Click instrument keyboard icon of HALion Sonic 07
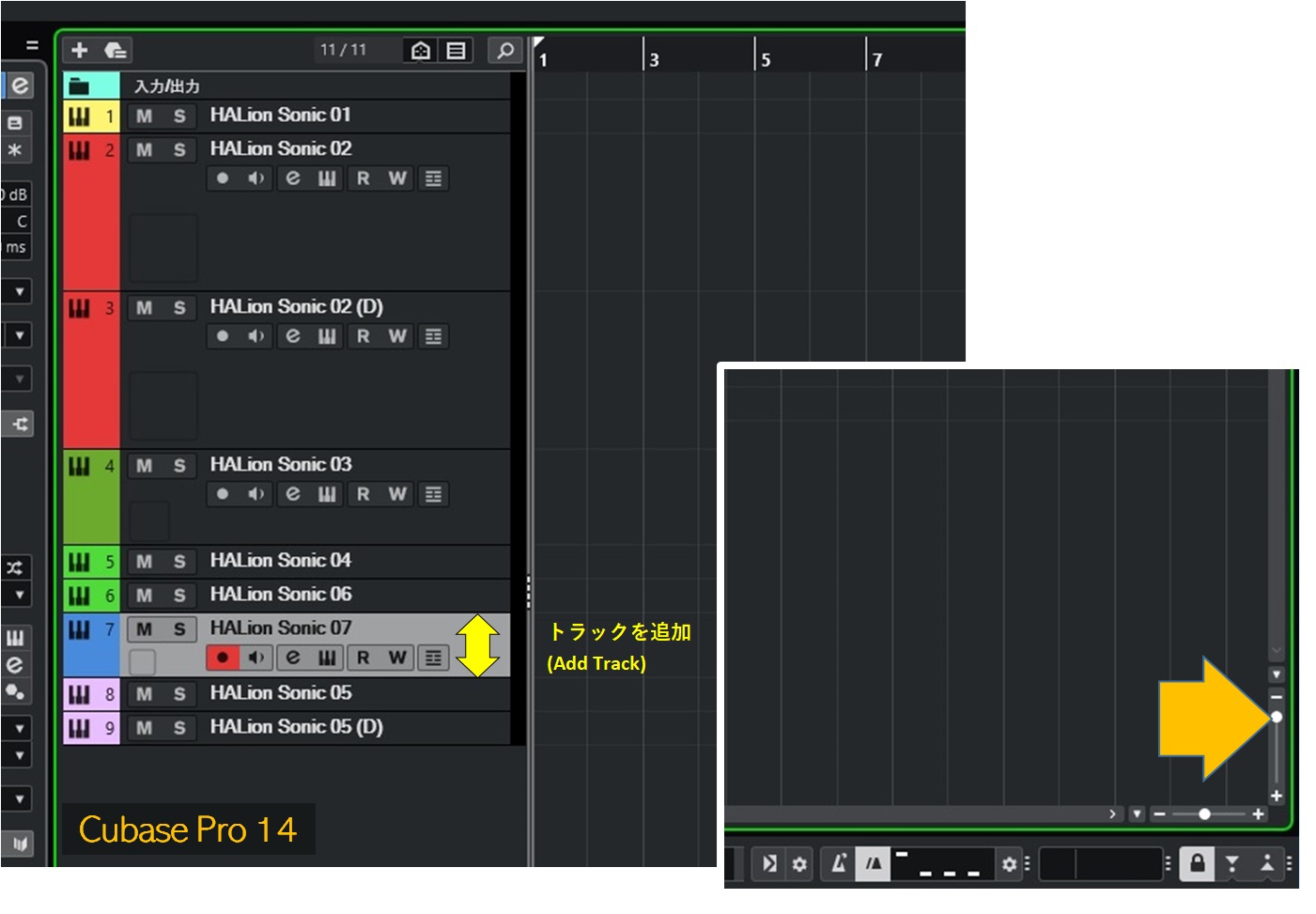Image resolution: width=1316 pixels, height=914 pixels. click(326, 658)
